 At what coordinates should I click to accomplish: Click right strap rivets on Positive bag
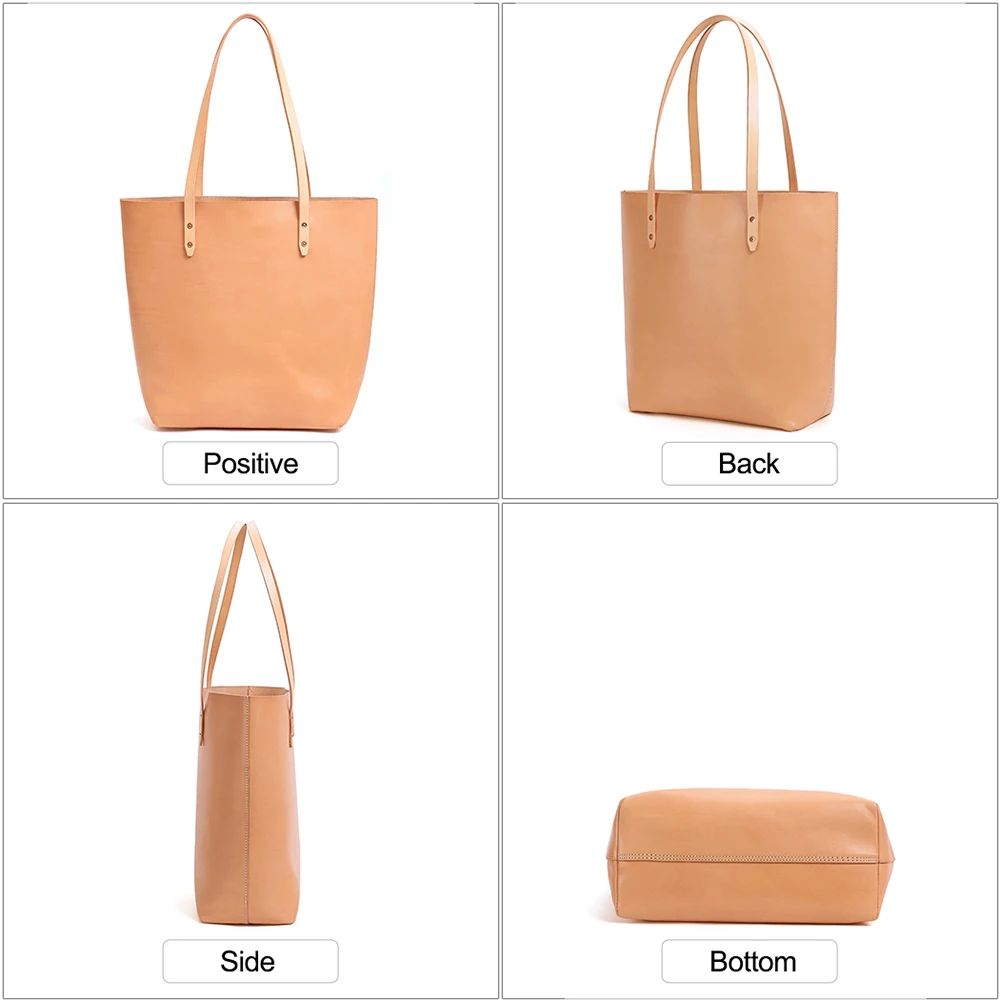tap(304, 234)
